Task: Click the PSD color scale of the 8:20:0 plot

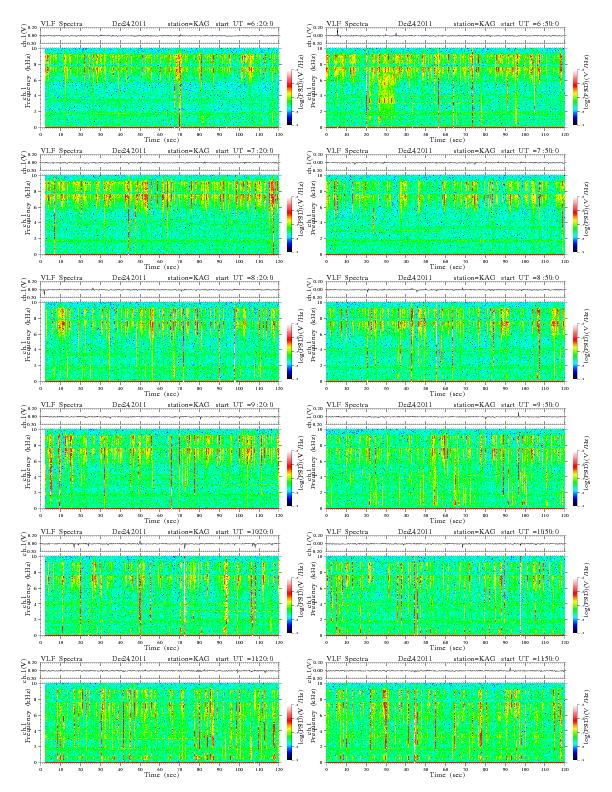Action: [x=289, y=352]
